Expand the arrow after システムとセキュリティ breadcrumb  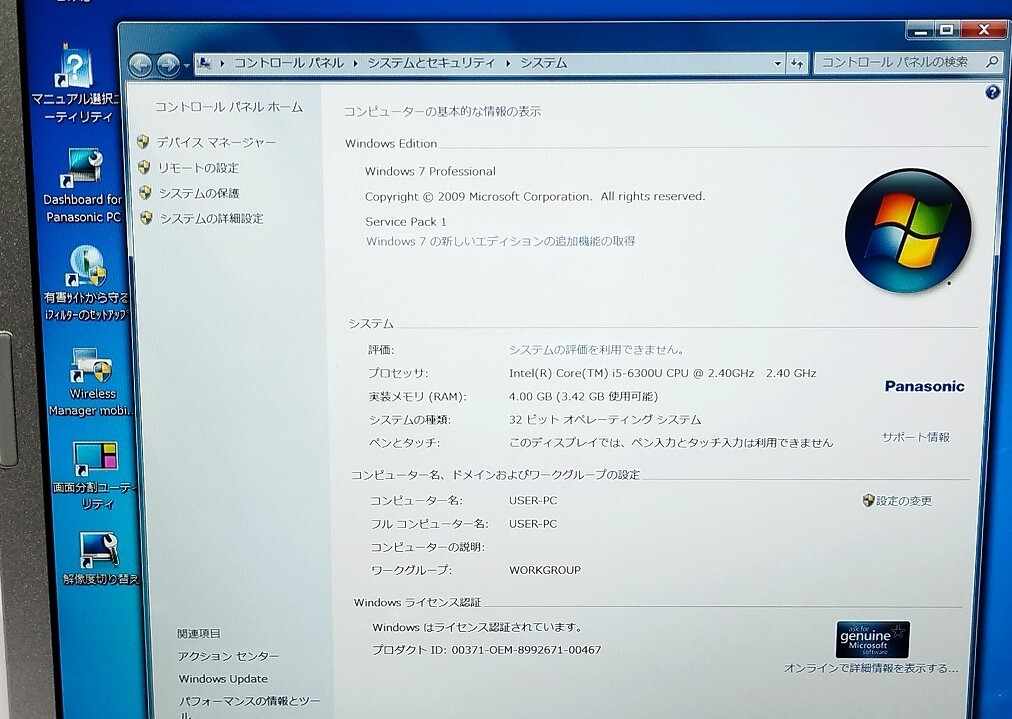508,63
